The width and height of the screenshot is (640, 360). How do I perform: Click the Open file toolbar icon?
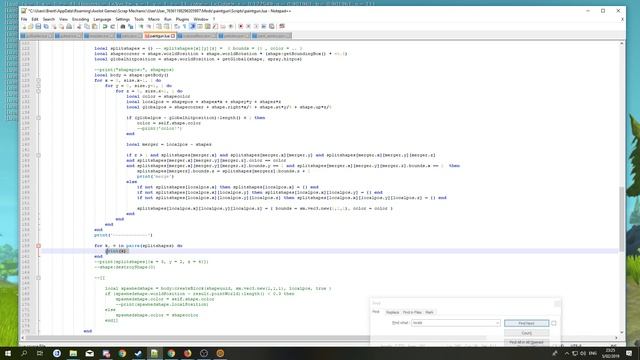(31, 27)
